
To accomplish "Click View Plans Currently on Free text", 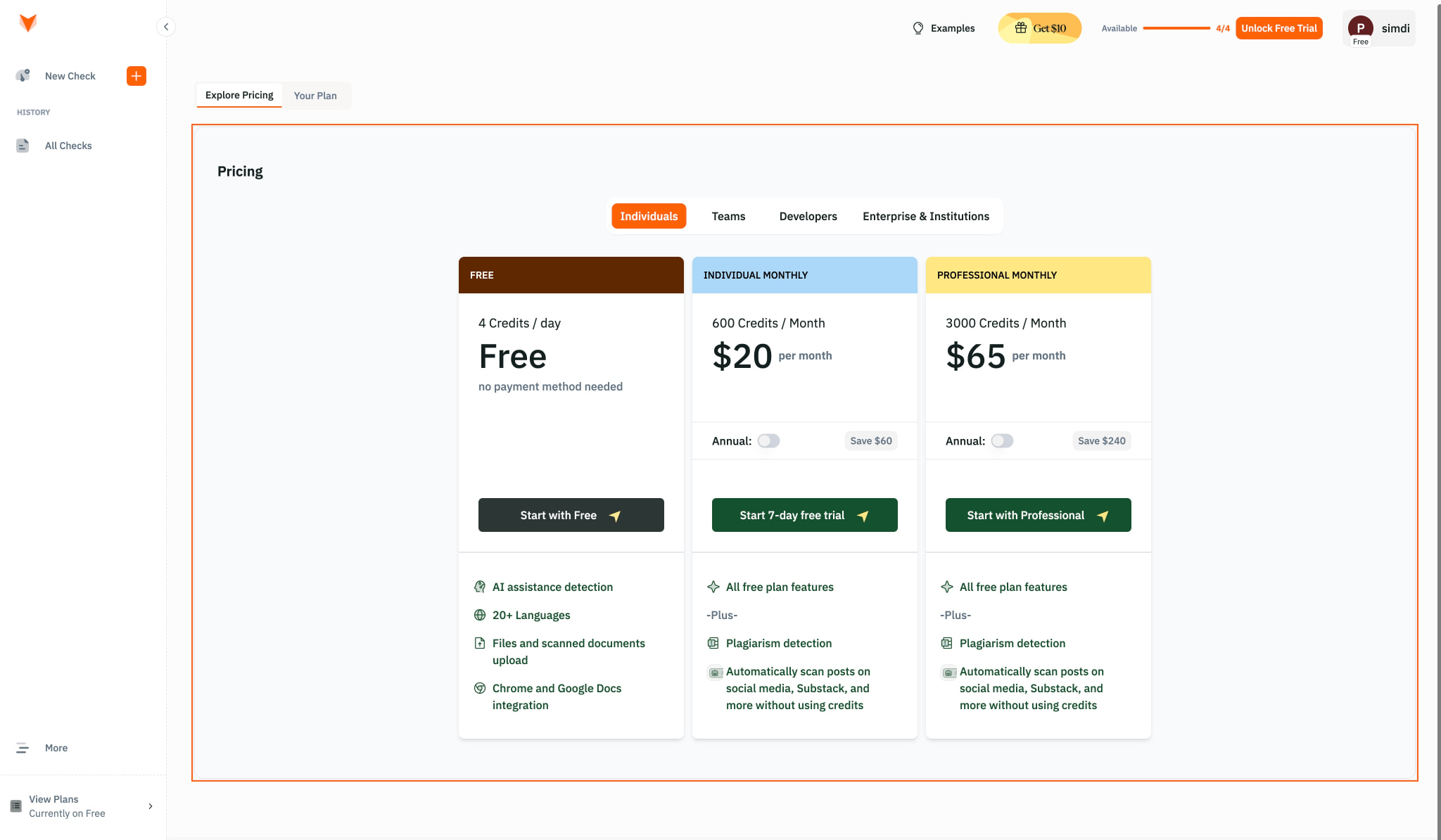I will [67, 806].
